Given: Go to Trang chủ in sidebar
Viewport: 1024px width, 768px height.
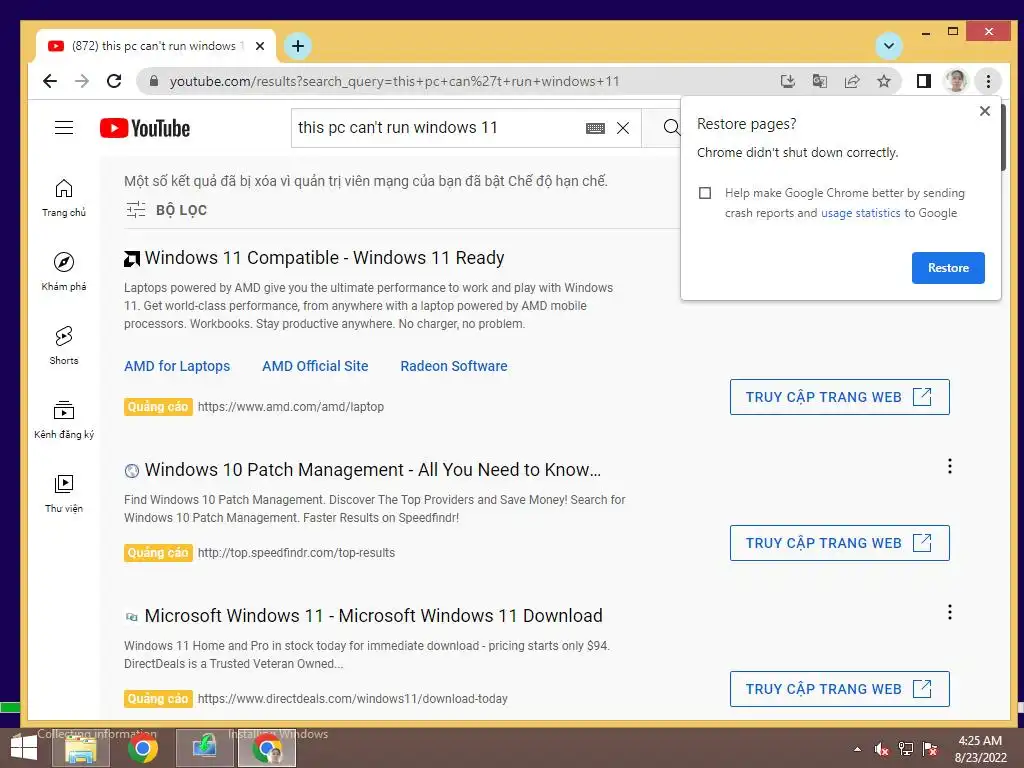Looking at the screenshot, I should [x=64, y=198].
